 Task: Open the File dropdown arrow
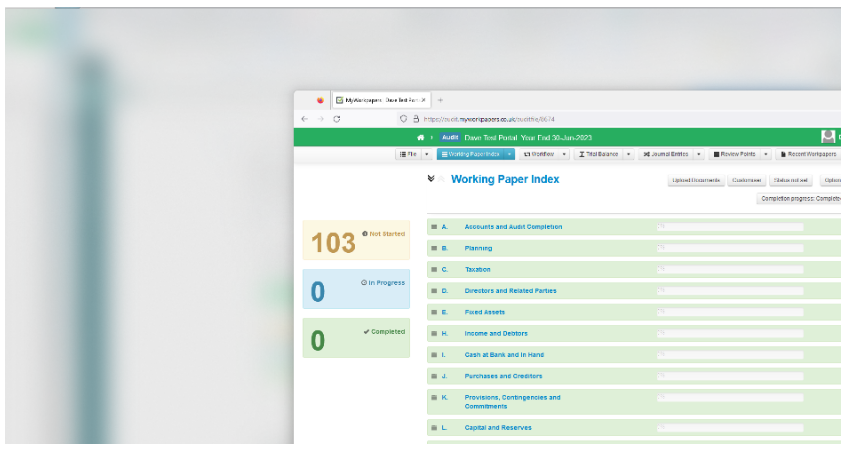[x=426, y=154]
